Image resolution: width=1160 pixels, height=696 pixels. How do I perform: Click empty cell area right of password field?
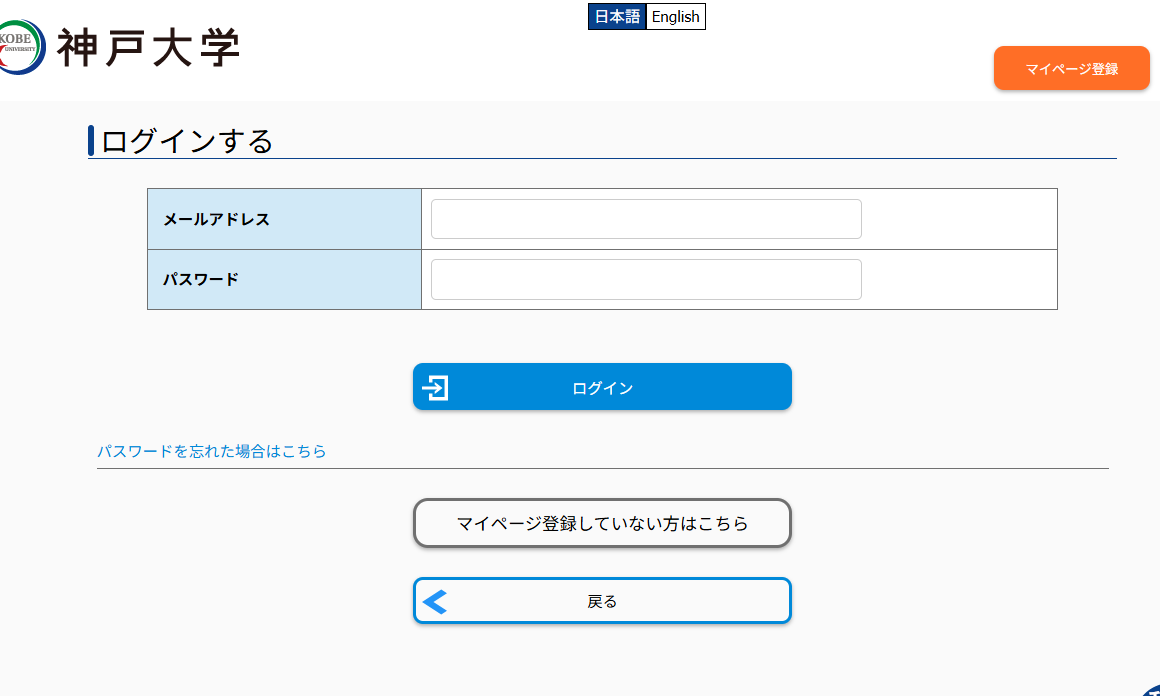[958, 280]
